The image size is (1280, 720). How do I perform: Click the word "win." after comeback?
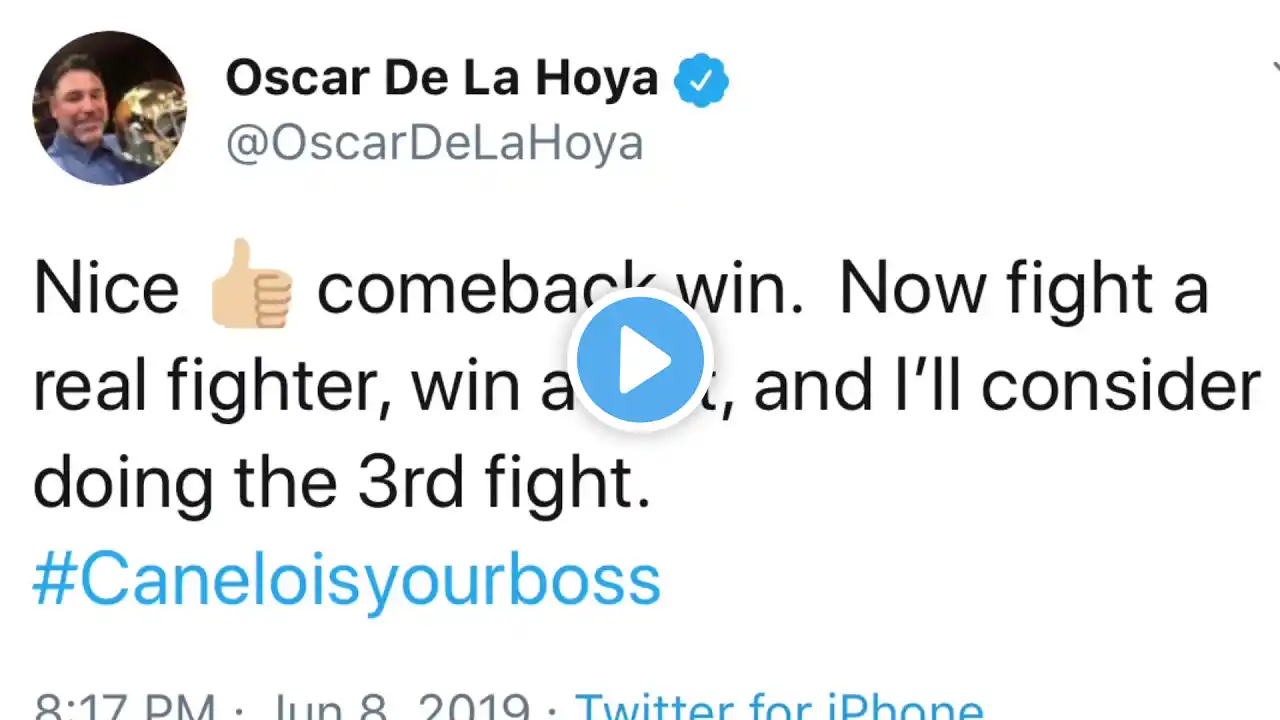coord(740,288)
